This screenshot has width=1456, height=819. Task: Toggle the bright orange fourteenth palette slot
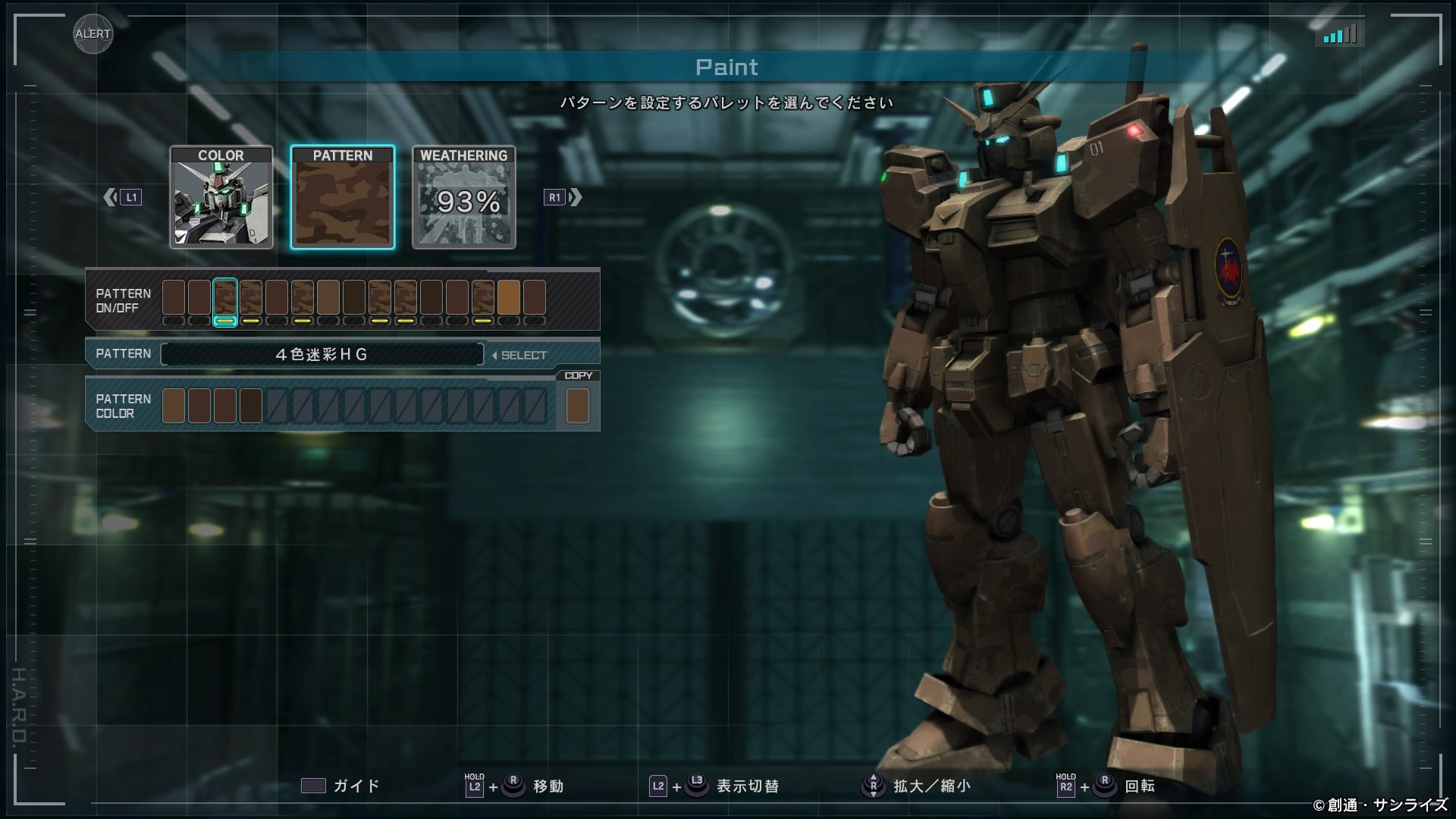click(509, 302)
